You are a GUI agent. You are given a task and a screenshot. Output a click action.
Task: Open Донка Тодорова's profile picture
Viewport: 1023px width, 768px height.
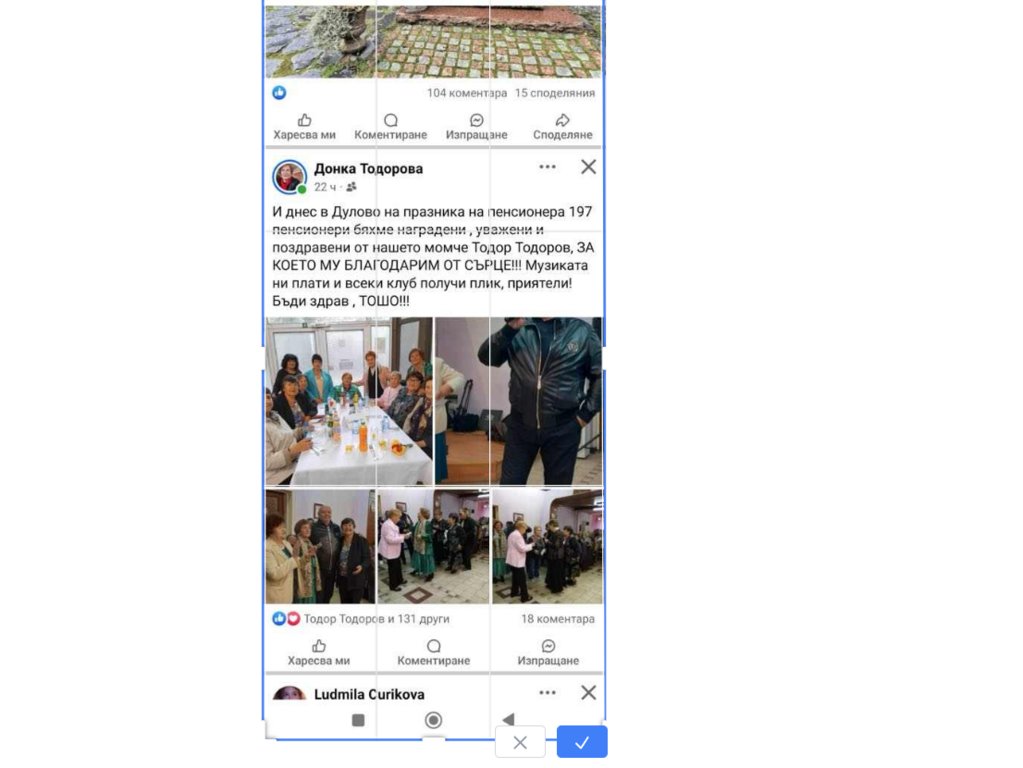pos(290,177)
